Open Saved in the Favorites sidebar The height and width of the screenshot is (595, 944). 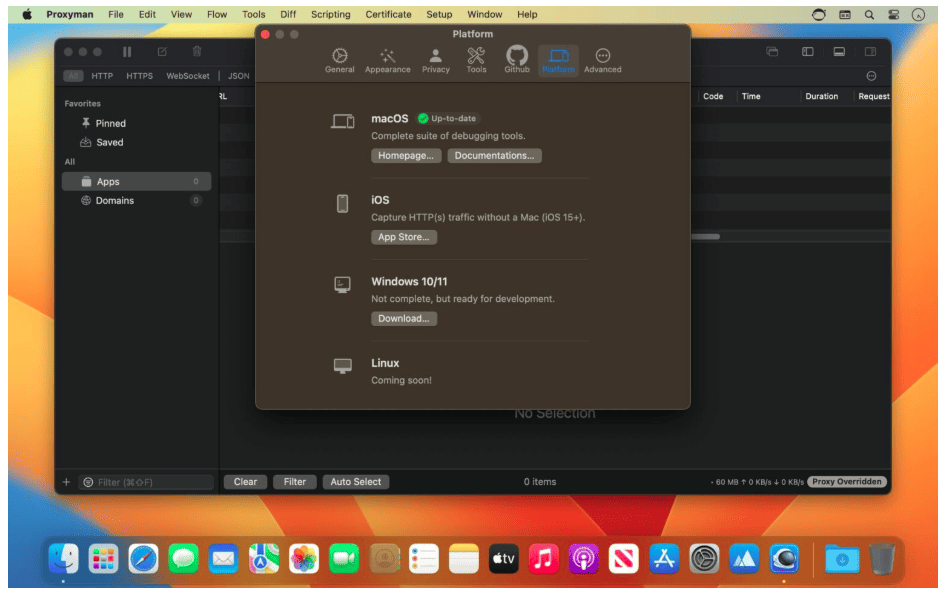click(136, 142)
